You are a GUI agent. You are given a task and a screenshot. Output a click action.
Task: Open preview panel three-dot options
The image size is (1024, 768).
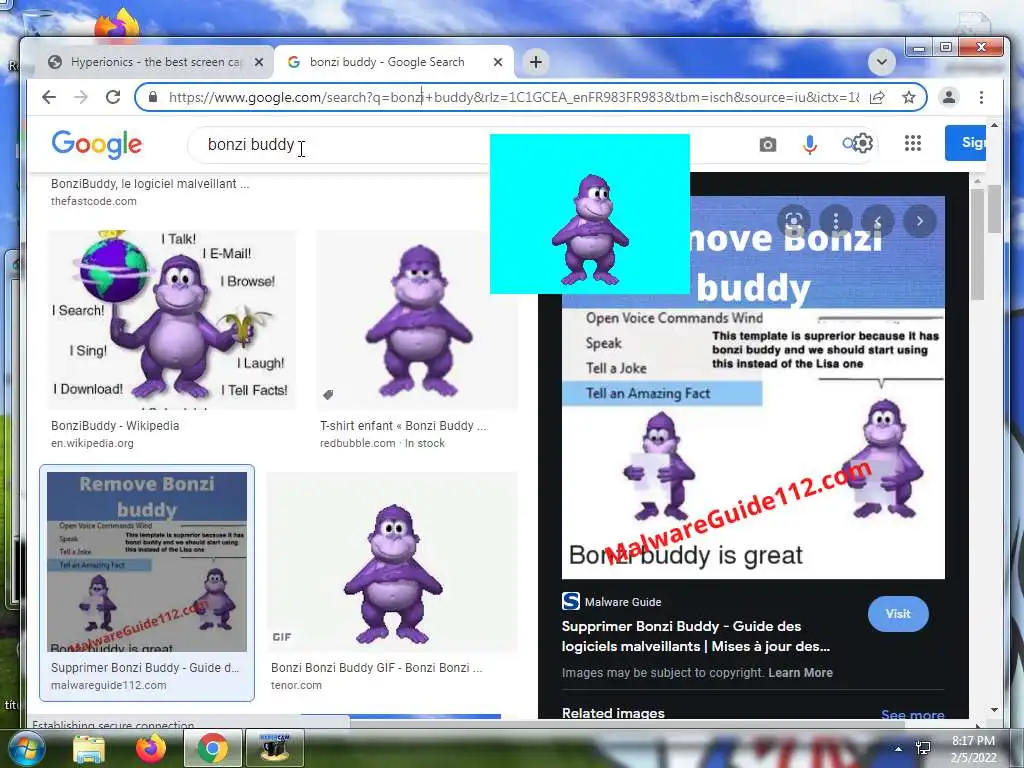click(x=836, y=221)
